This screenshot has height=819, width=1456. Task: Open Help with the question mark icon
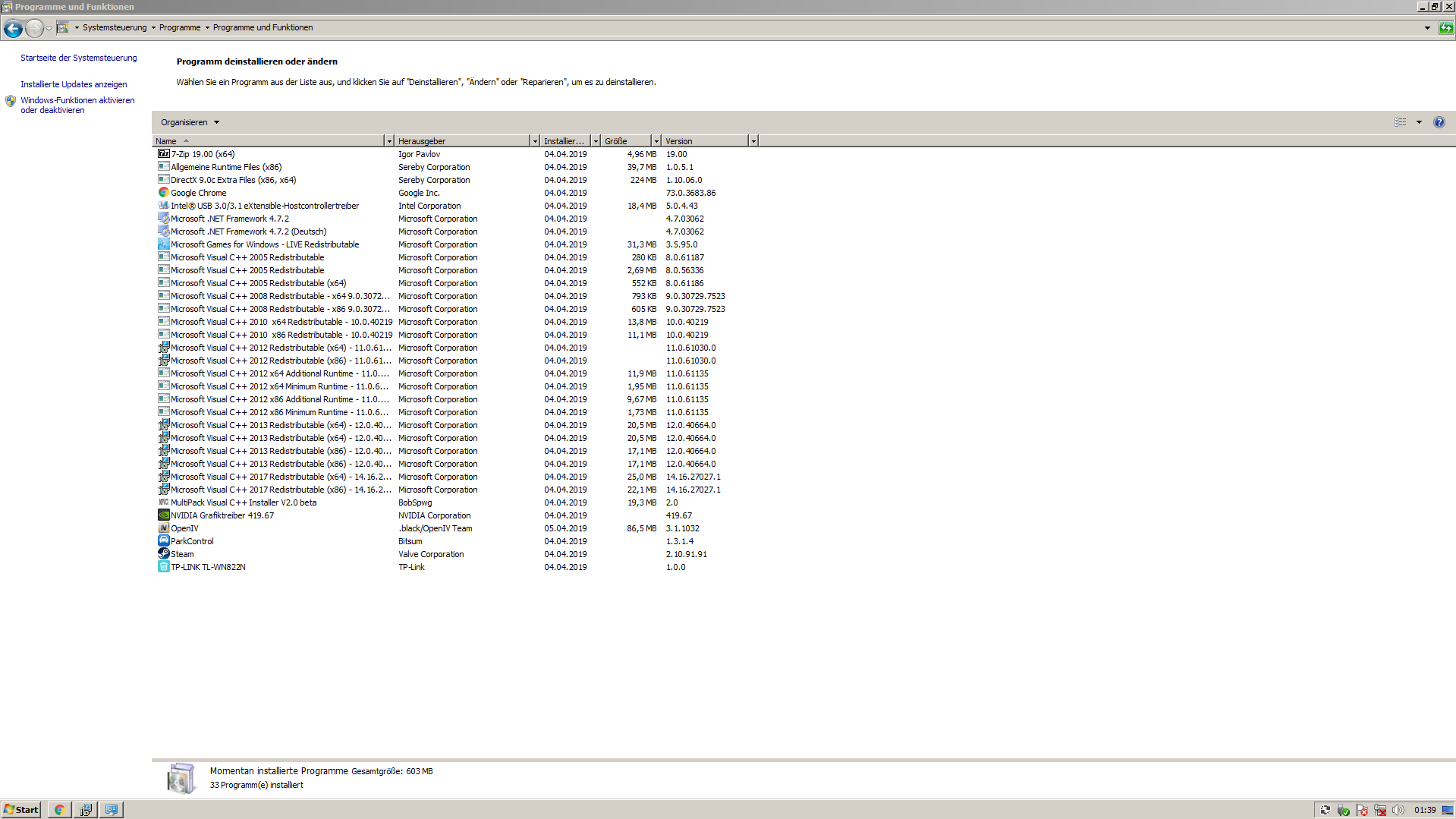pos(1439,122)
